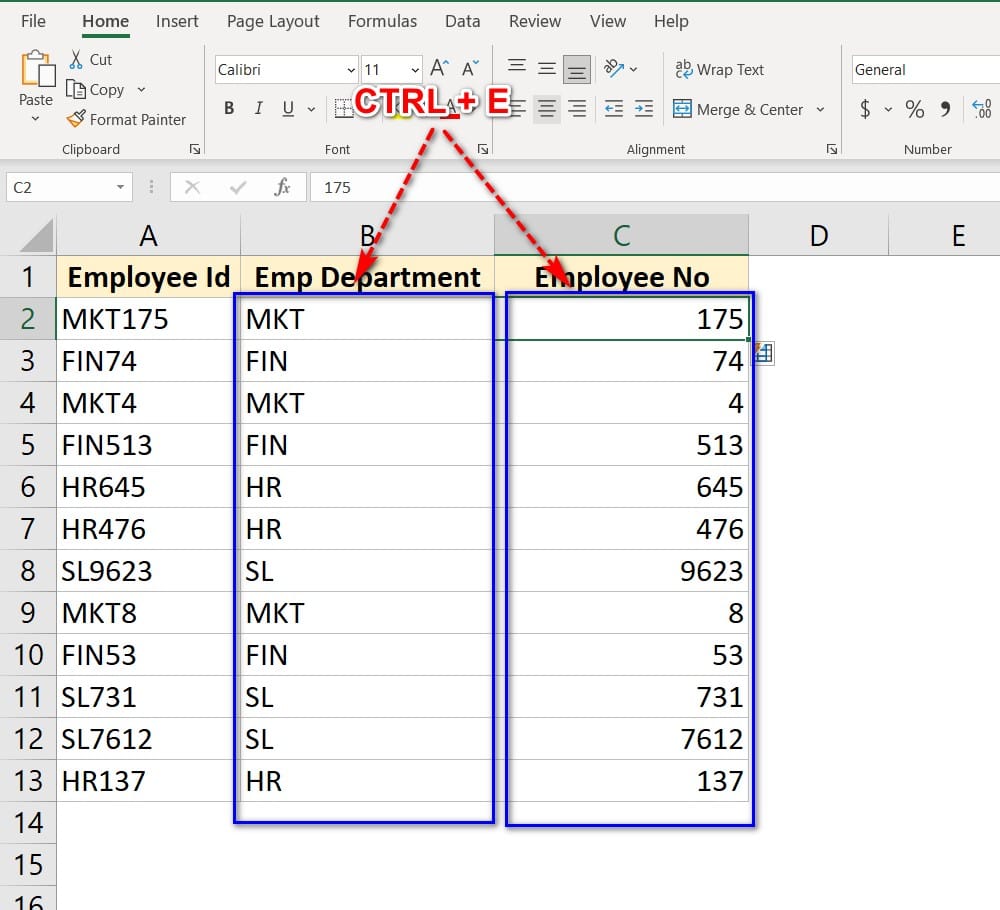Image resolution: width=1000 pixels, height=910 pixels.
Task: Toggle Wrap Text on the cell
Action: pos(720,69)
